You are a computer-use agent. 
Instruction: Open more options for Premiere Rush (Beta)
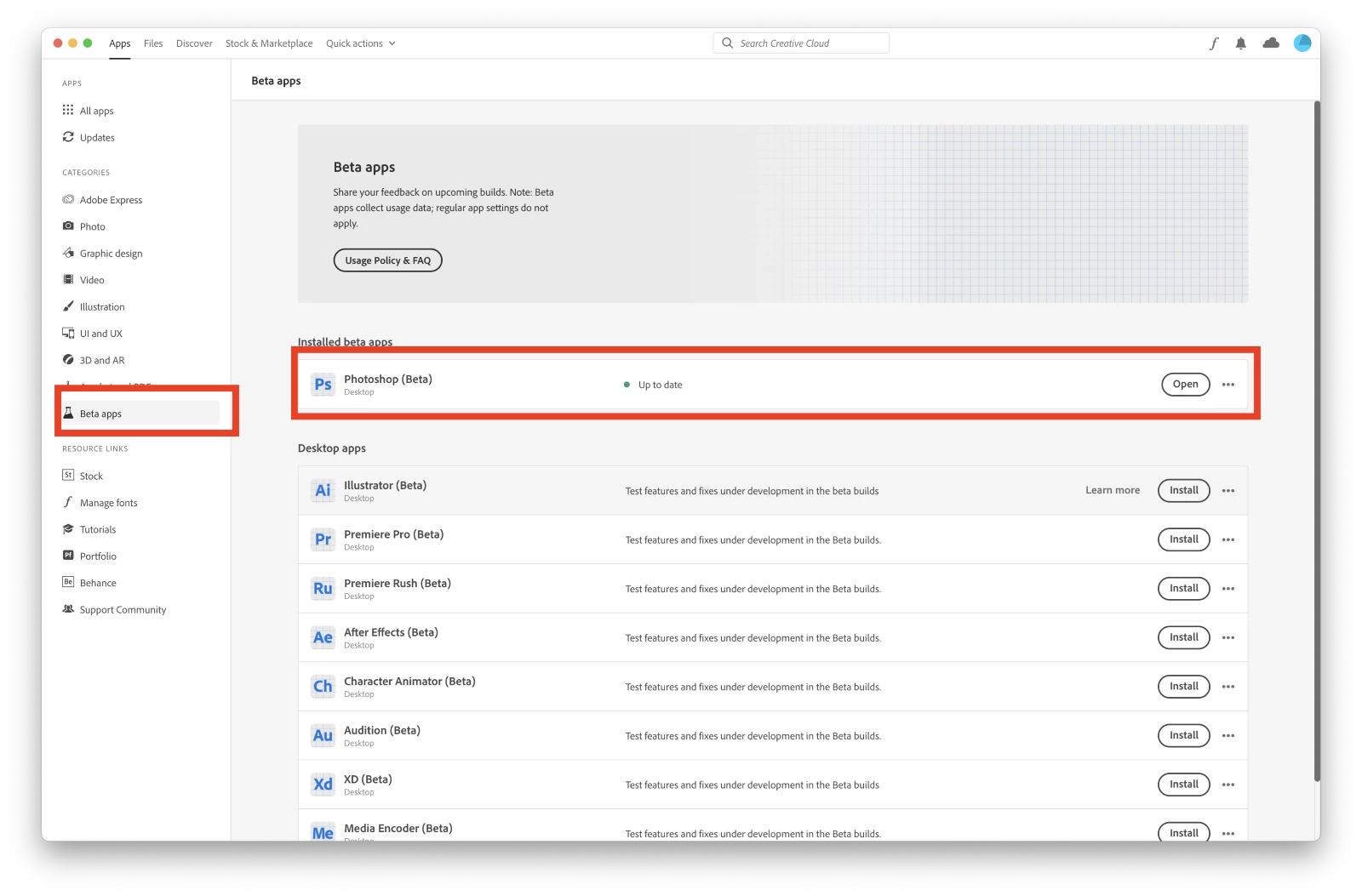click(x=1228, y=589)
